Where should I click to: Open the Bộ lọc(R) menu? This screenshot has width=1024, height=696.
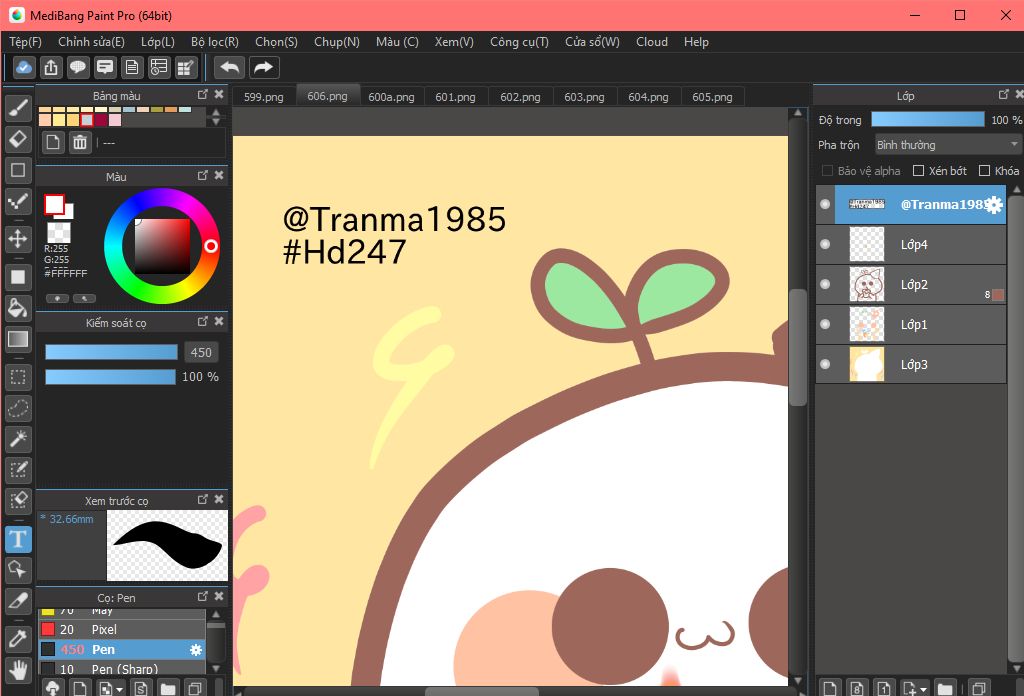(x=215, y=42)
